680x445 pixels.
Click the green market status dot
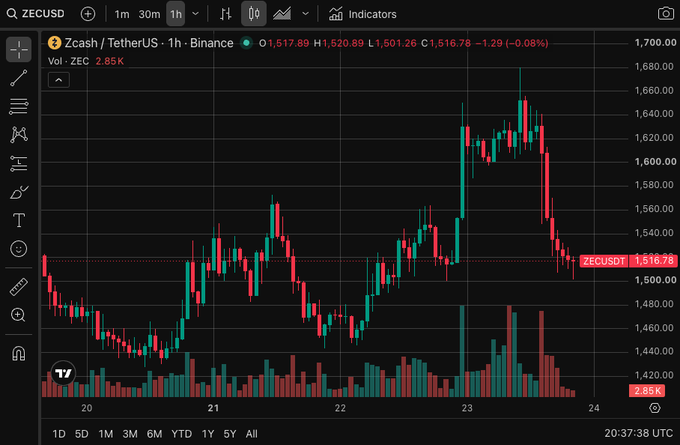246,43
